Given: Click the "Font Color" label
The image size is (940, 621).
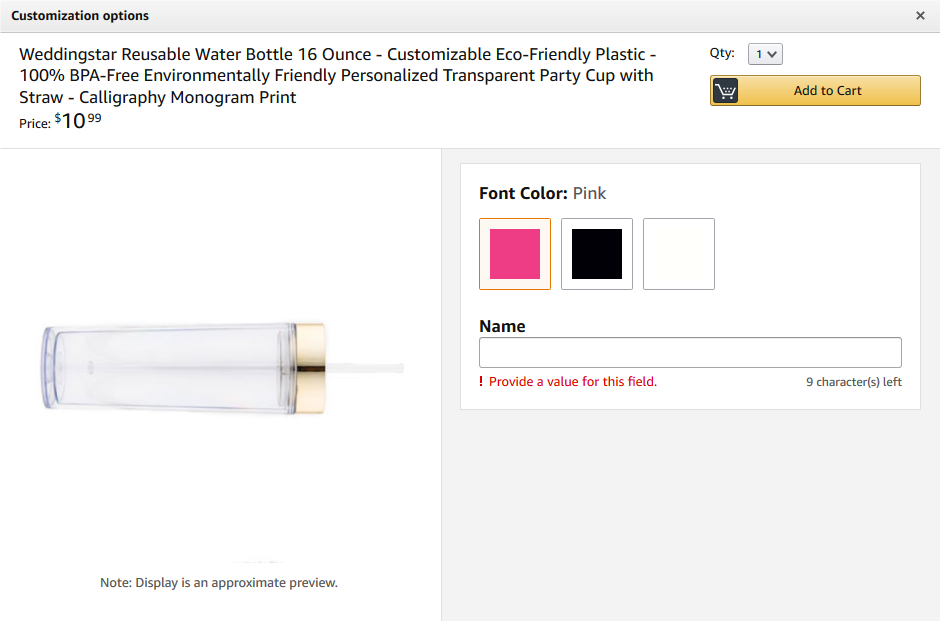Looking at the screenshot, I should 523,193.
